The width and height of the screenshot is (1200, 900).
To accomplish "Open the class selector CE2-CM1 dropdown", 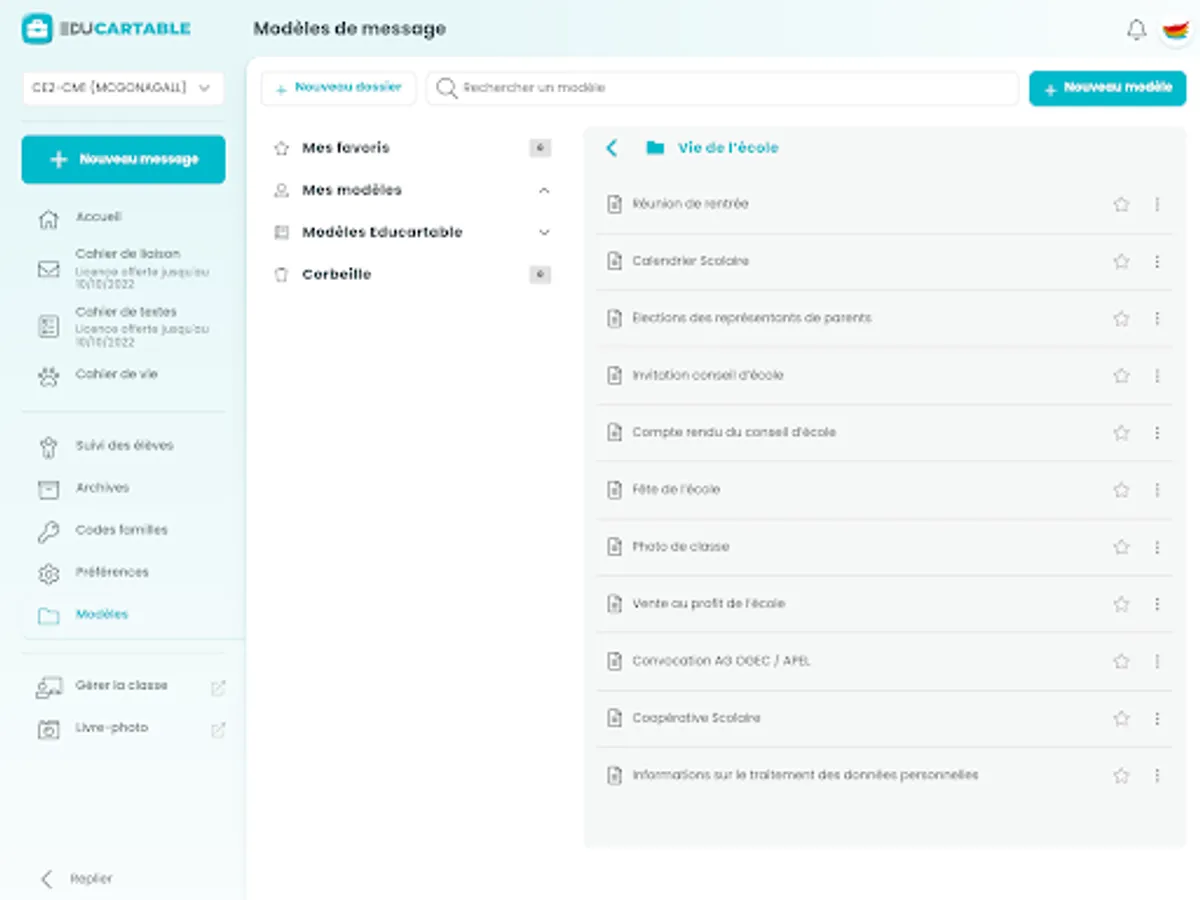I will pos(123,88).
